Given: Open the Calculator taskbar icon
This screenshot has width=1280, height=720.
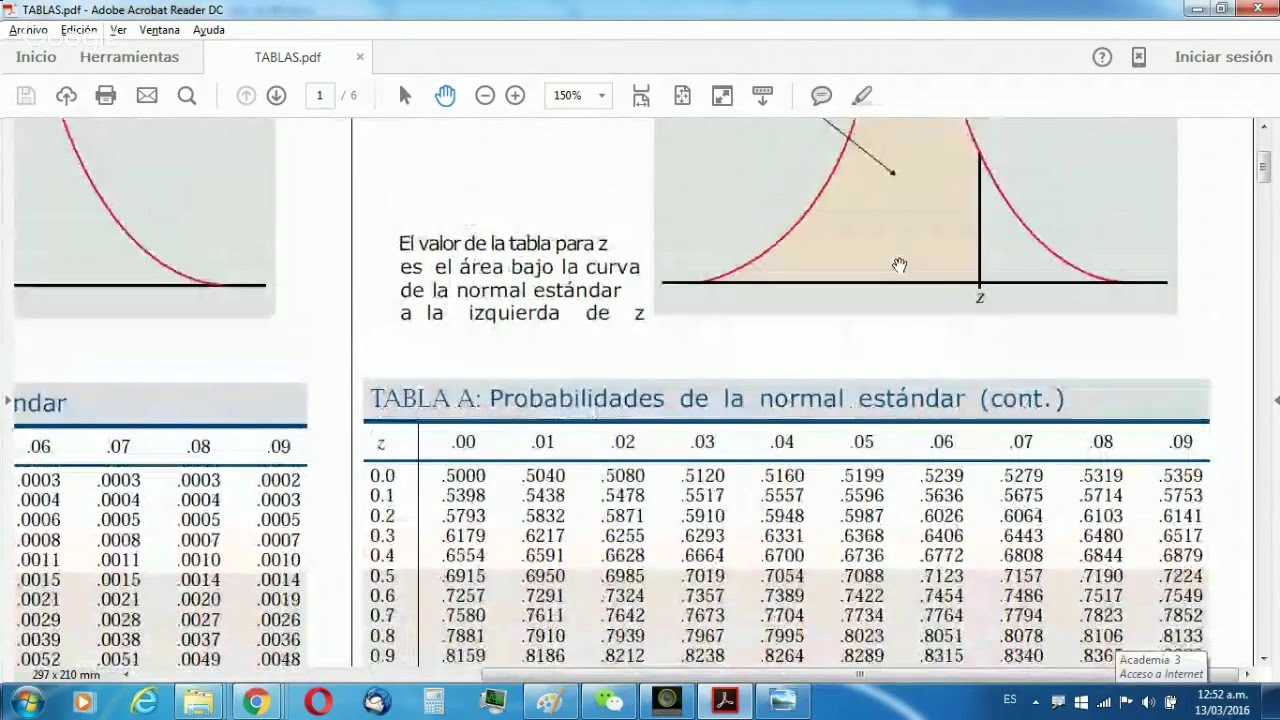Looking at the screenshot, I should (434, 702).
